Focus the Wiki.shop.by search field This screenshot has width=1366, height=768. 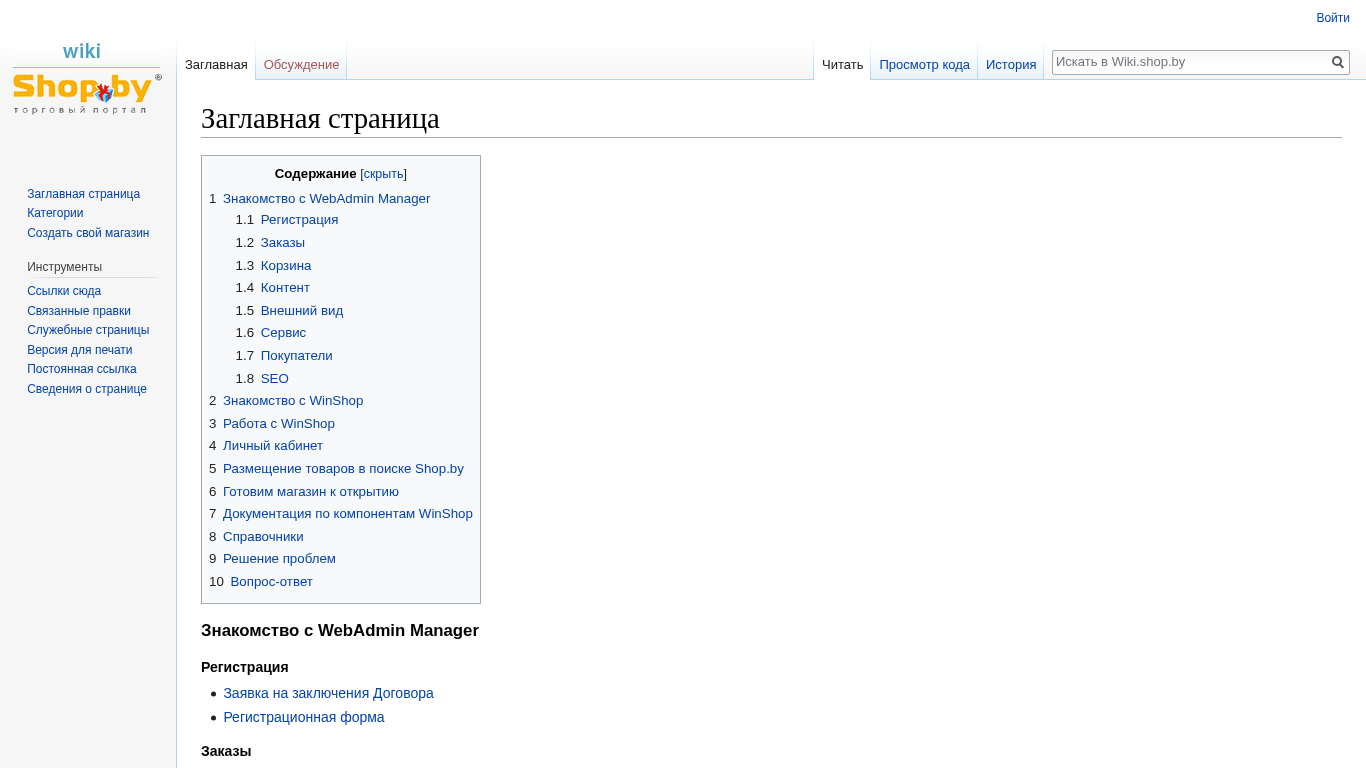tap(1190, 62)
